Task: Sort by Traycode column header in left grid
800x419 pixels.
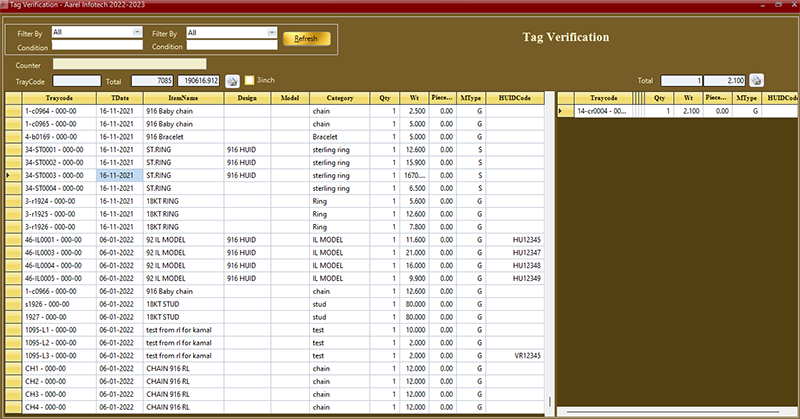Action: tap(59, 98)
